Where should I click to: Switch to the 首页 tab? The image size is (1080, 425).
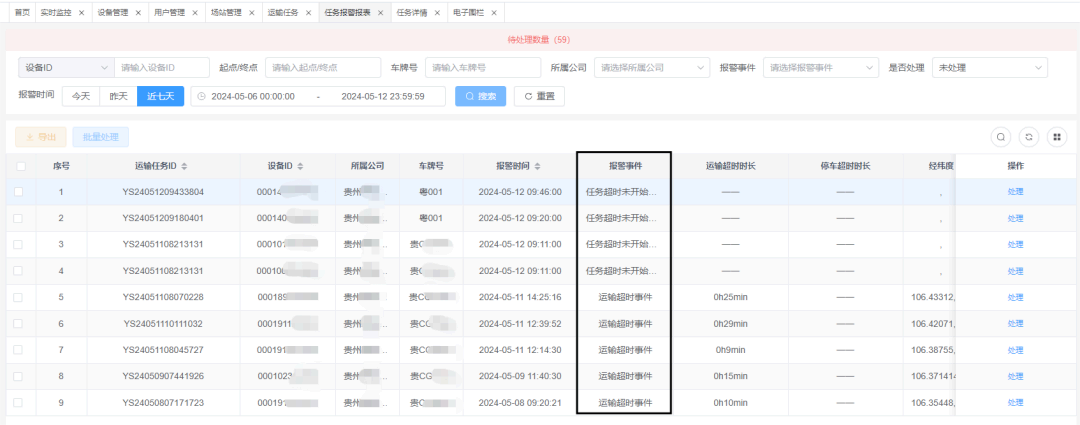[22, 13]
